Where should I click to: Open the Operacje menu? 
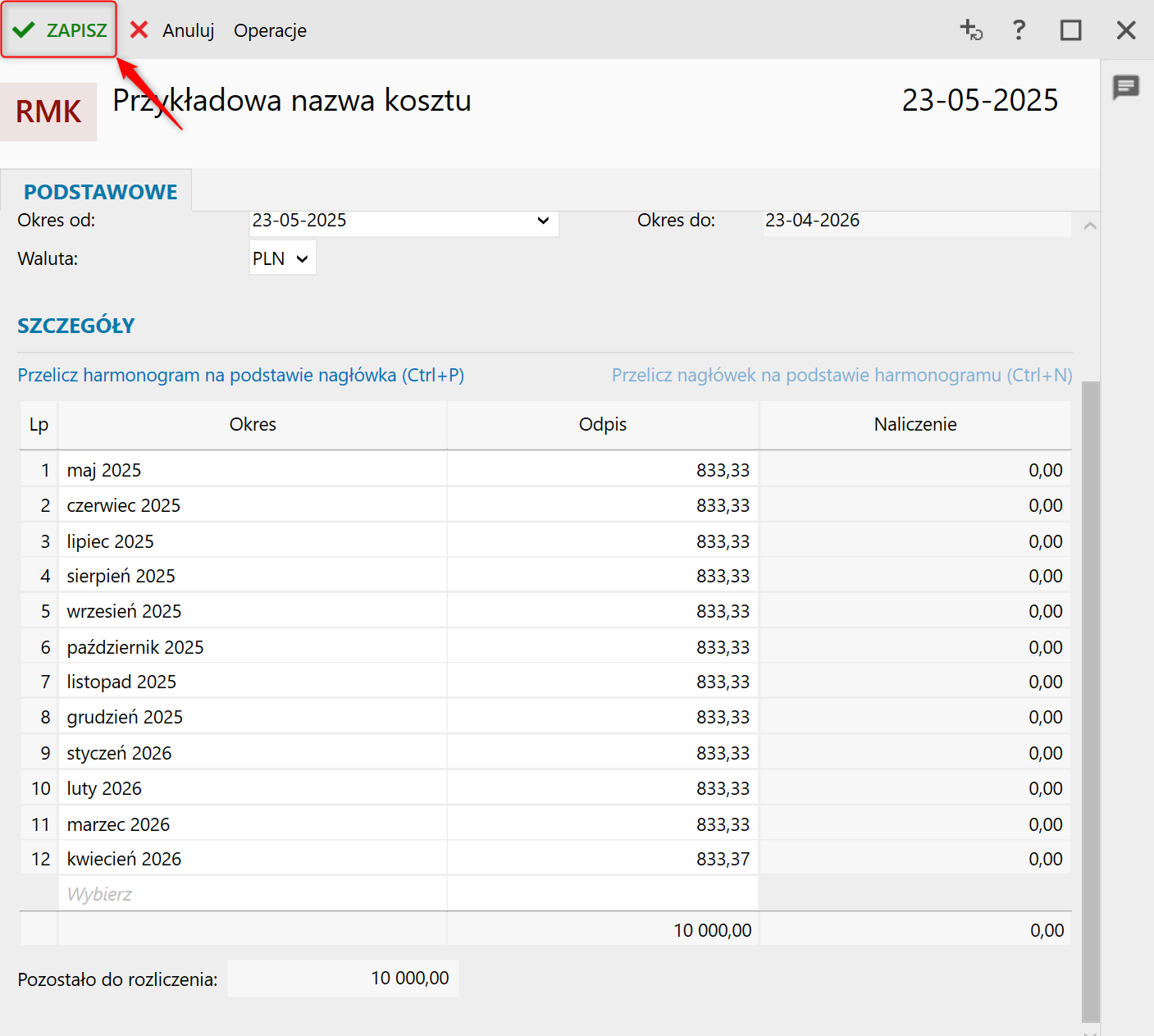click(x=270, y=30)
